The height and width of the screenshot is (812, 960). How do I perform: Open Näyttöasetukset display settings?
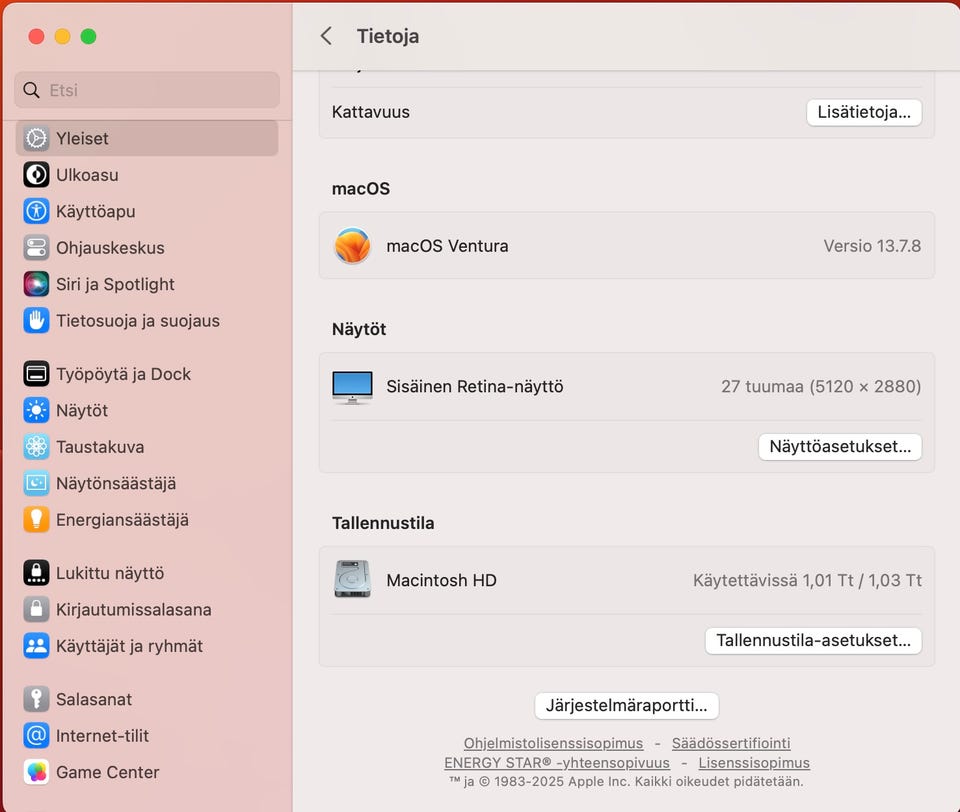(x=840, y=447)
